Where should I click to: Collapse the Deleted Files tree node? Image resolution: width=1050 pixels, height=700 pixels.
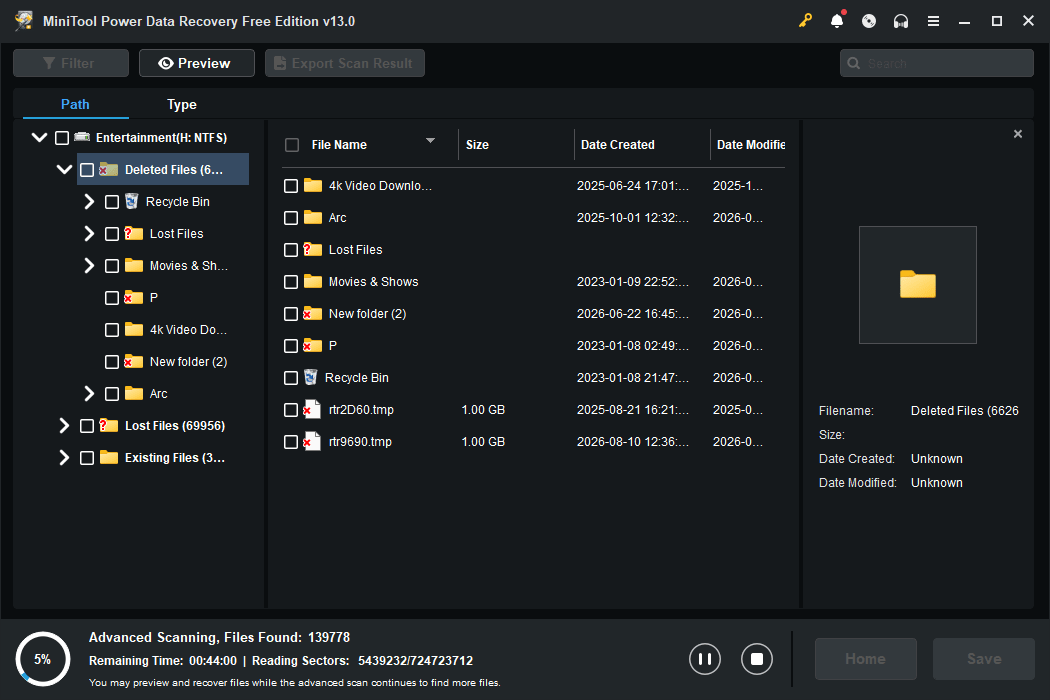64,169
